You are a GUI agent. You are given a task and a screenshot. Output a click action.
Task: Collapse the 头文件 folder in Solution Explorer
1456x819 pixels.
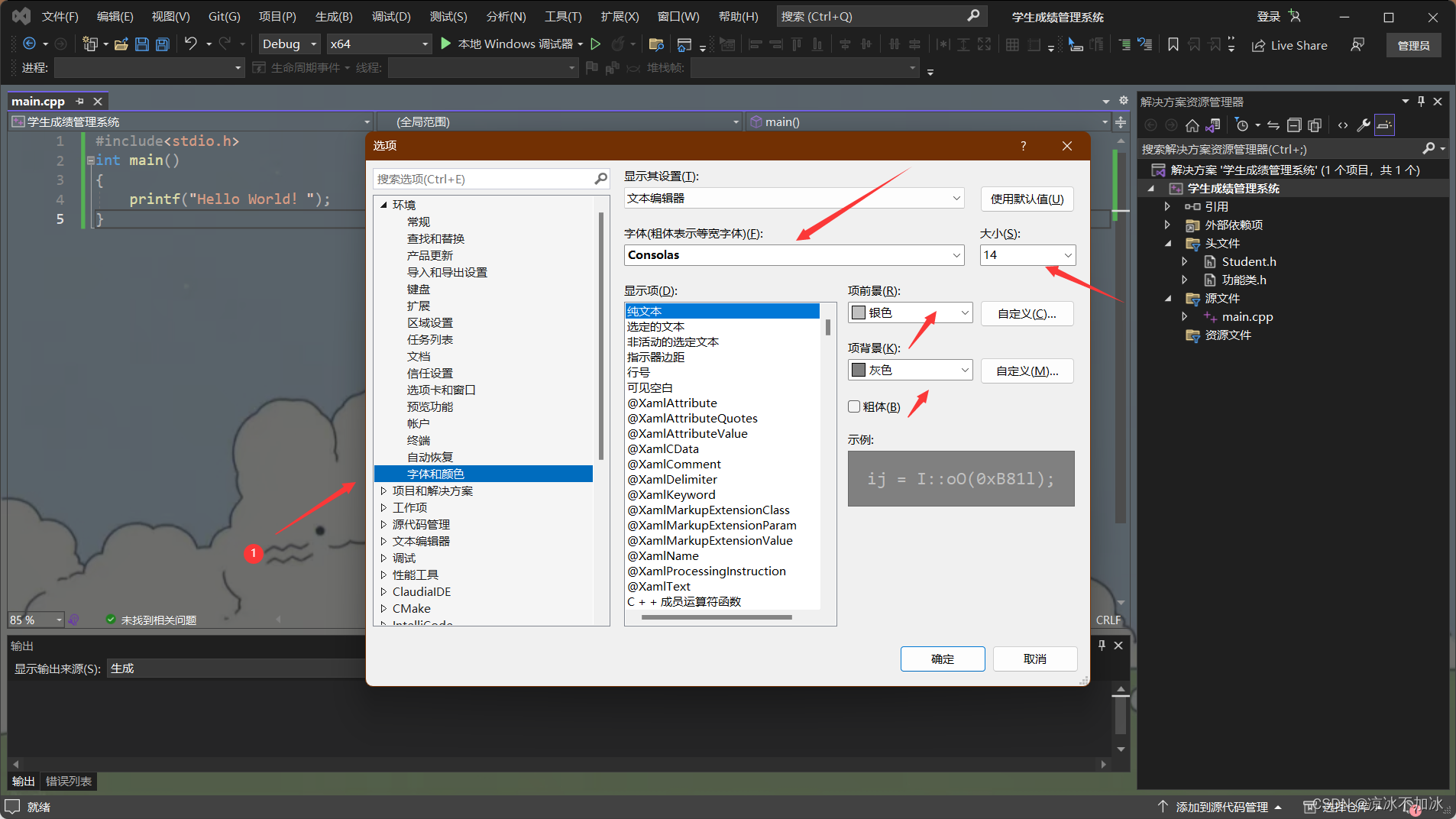click(1168, 243)
